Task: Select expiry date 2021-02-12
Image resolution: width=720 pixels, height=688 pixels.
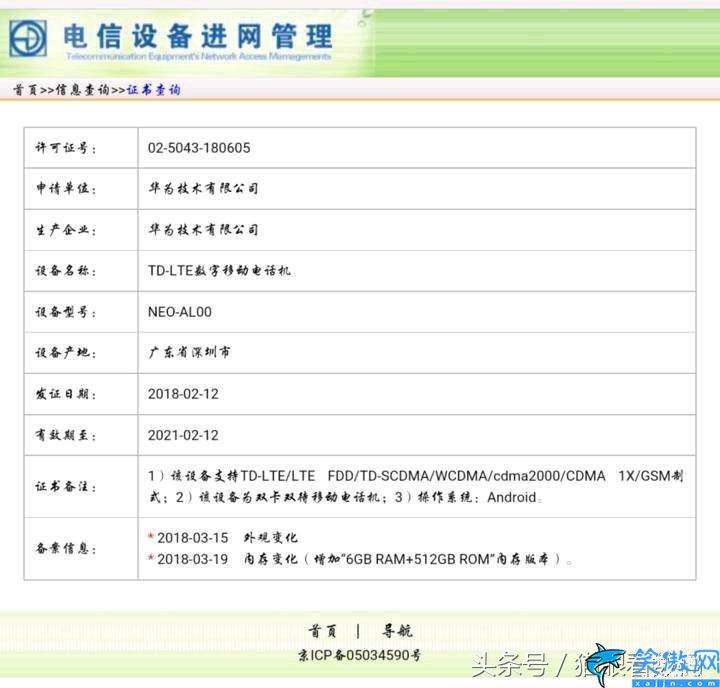Action: click(183, 435)
